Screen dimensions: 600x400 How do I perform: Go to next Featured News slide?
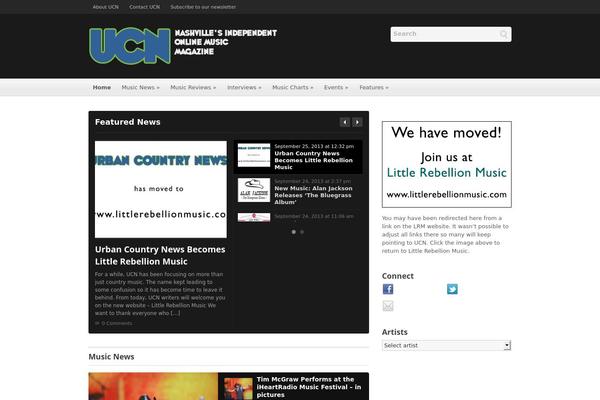tap(357, 122)
